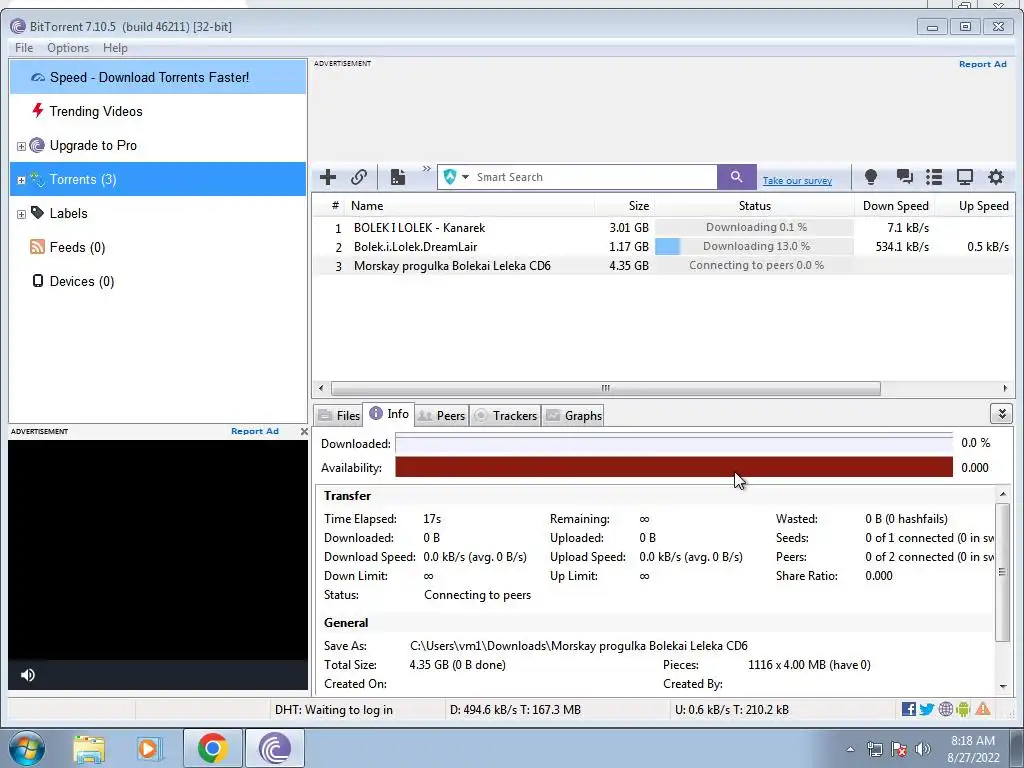Expand the Torrents (3) tree node
The height and width of the screenshot is (768, 1024).
coord(21,180)
